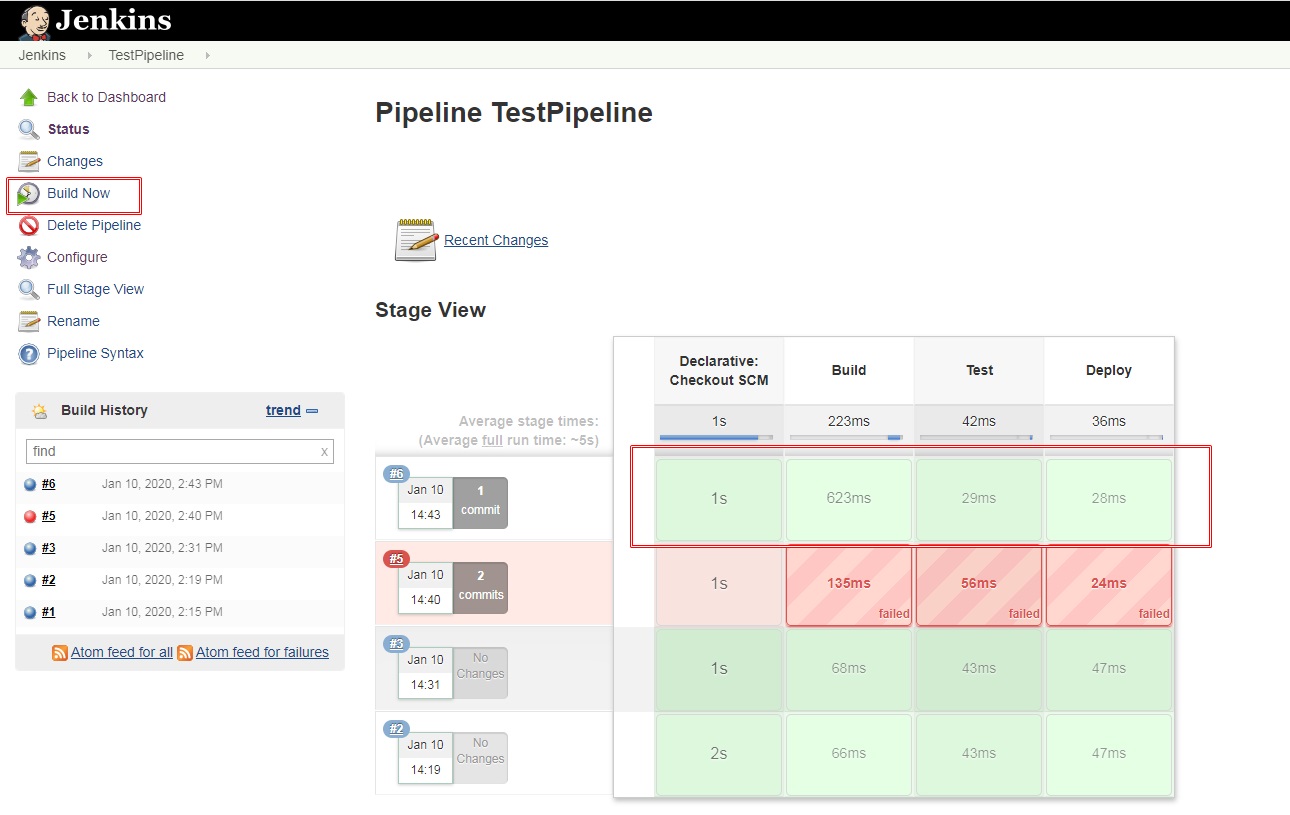Click the TestPipeline breadcrumb link
1290x815 pixels.
(146, 55)
